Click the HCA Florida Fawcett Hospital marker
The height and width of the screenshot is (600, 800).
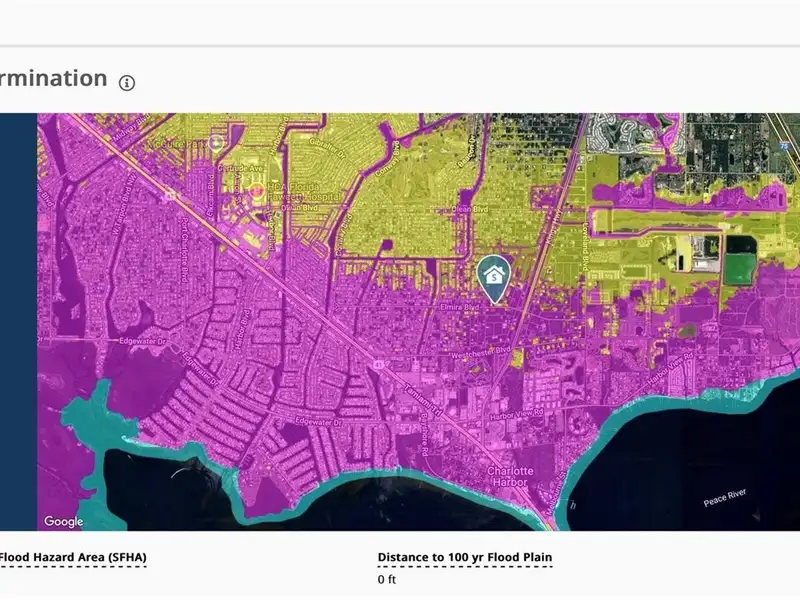tap(256, 189)
